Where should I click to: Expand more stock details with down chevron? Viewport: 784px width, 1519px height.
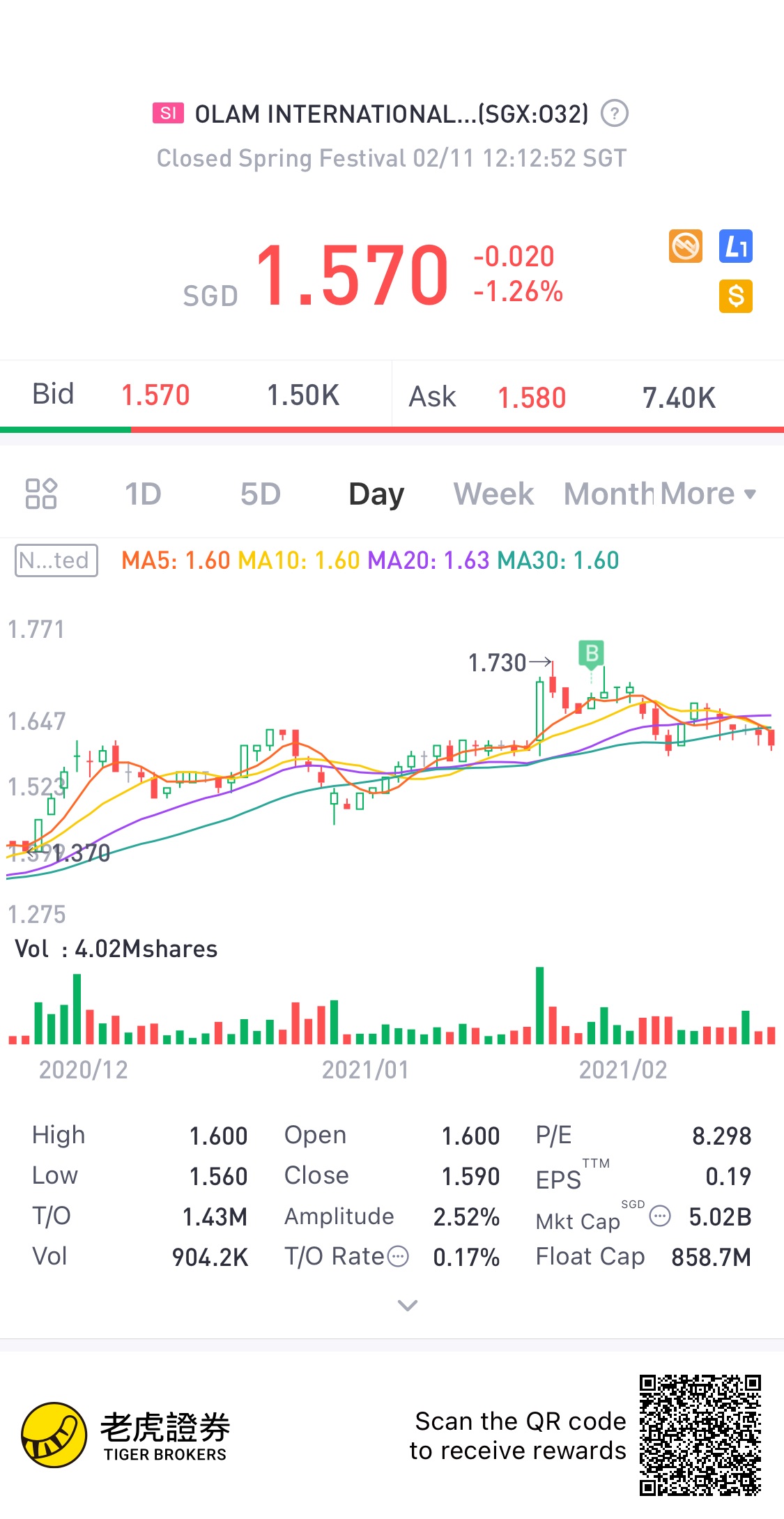pos(407,1305)
